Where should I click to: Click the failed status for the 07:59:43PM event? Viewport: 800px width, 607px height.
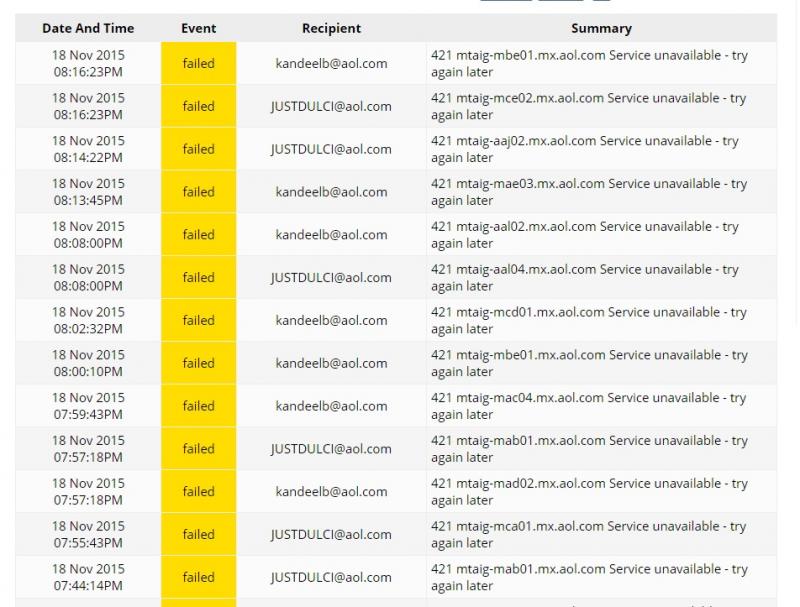pos(198,406)
